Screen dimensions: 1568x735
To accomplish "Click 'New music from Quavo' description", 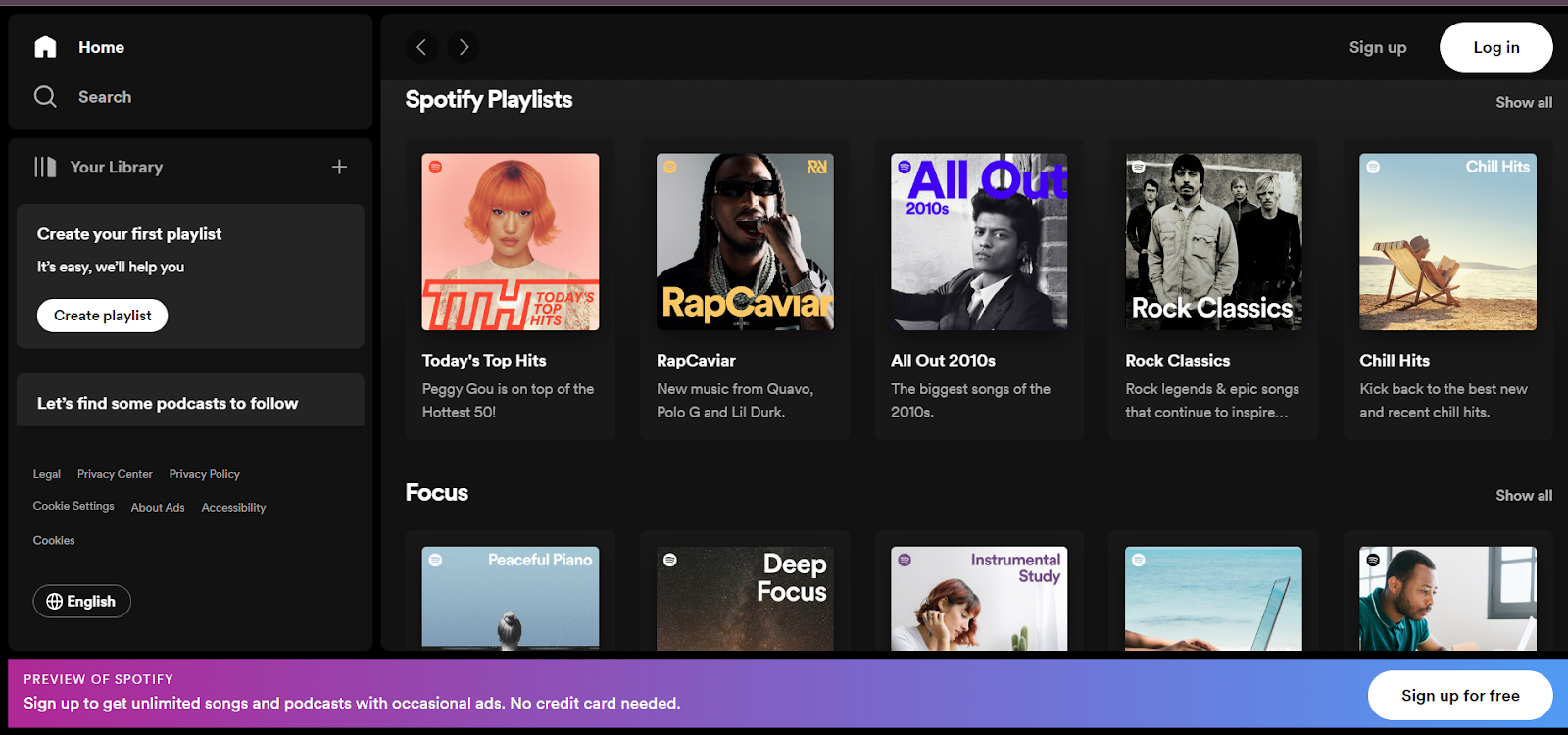I will coord(735,401).
